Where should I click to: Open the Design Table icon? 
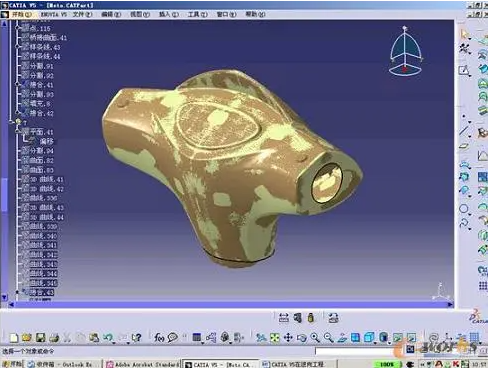point(197,338)
